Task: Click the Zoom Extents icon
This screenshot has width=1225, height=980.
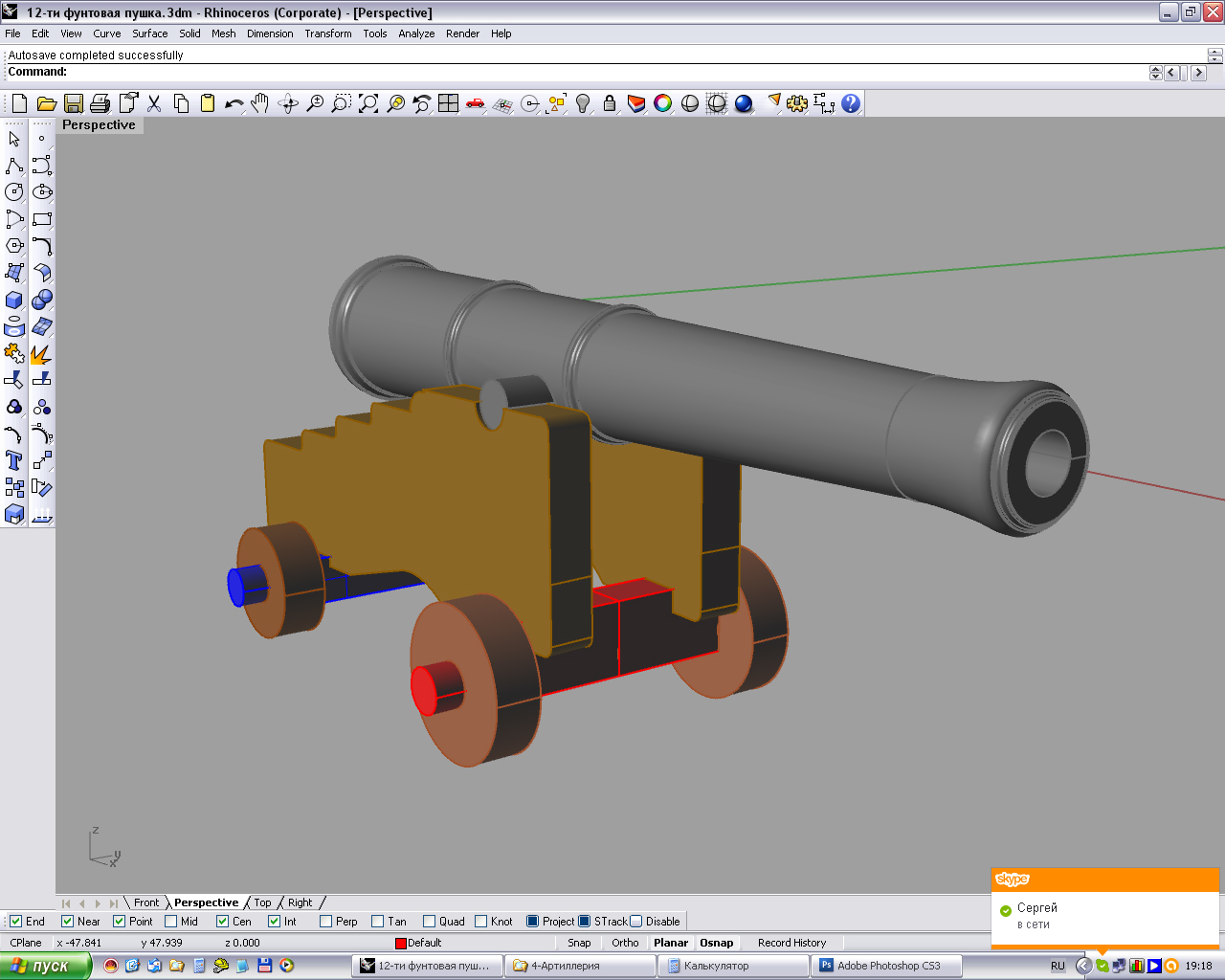Action: 367,103
